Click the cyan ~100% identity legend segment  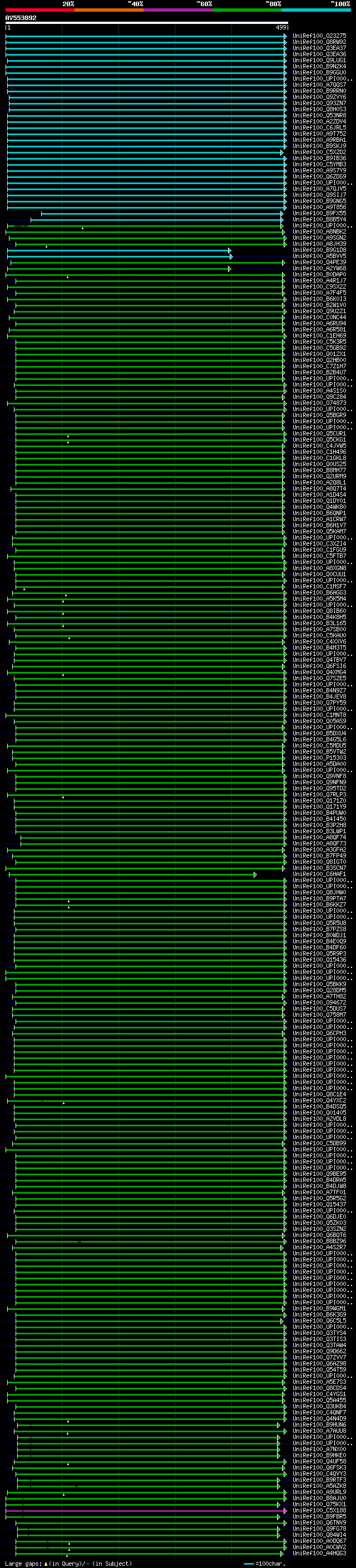point(316,10)
